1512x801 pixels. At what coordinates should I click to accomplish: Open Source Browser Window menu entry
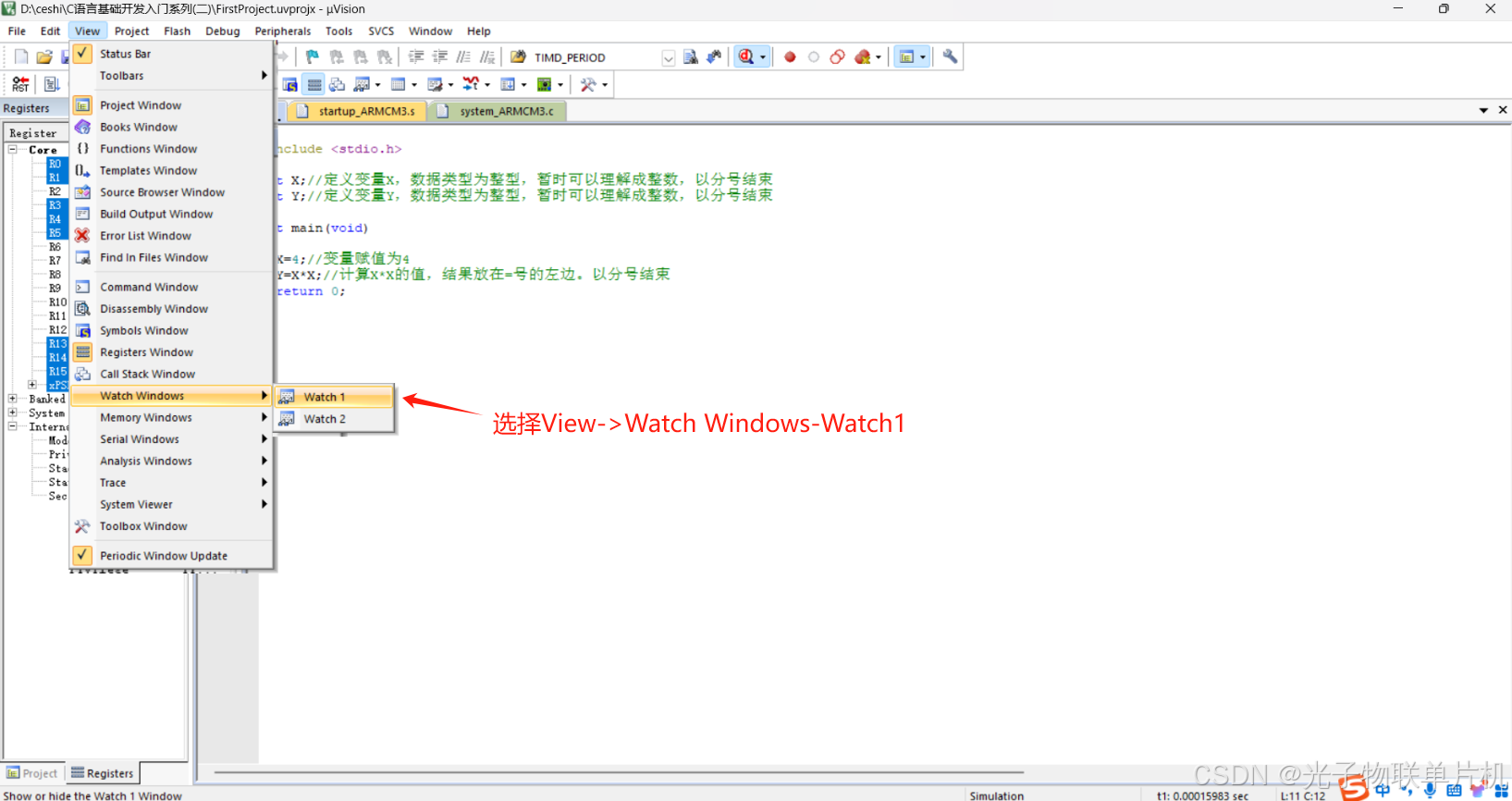click(x=172, y=192)
